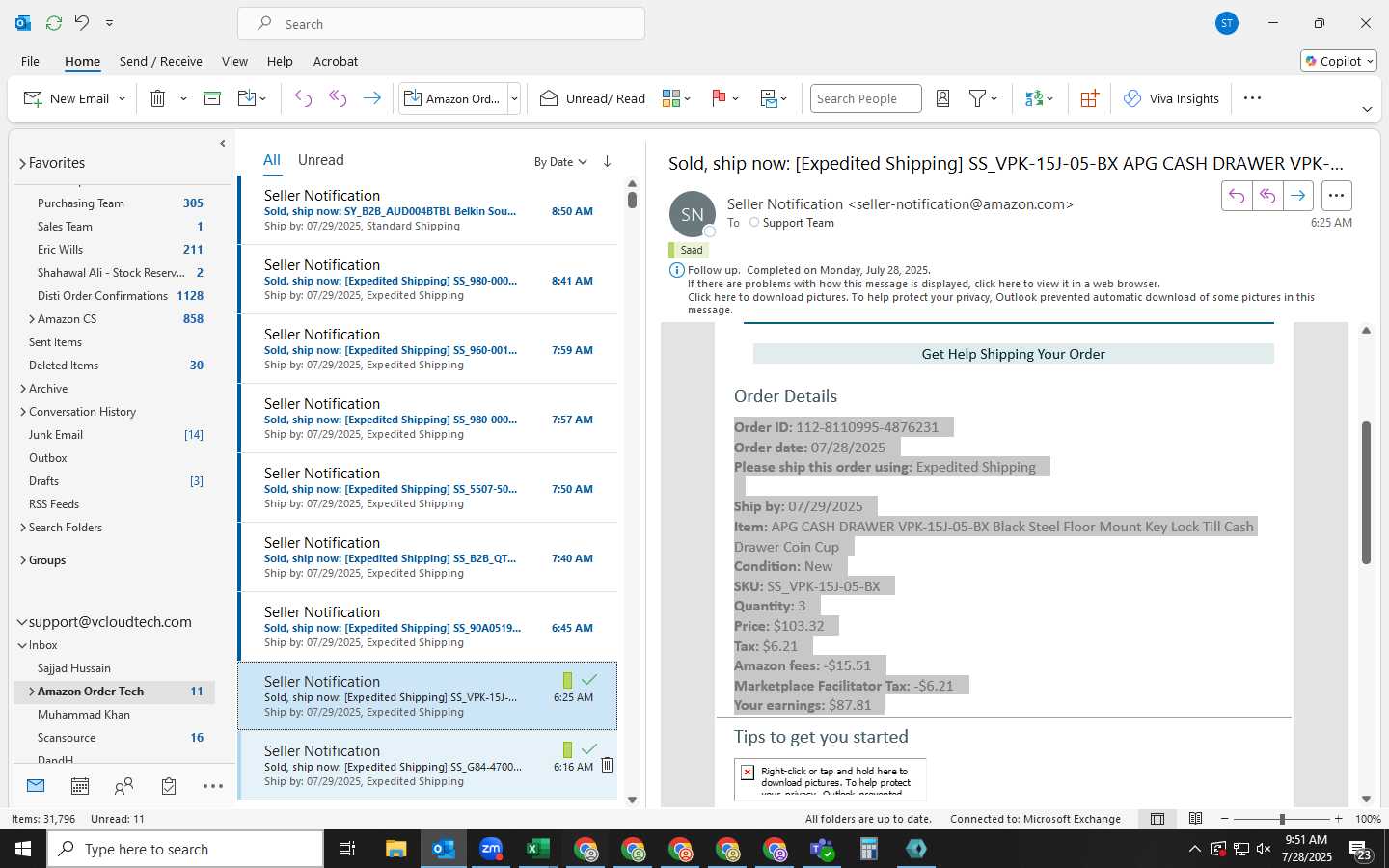Click the Reply button in reading pane
This screenshot has height=868, width=1389.
pos(1237,196)
